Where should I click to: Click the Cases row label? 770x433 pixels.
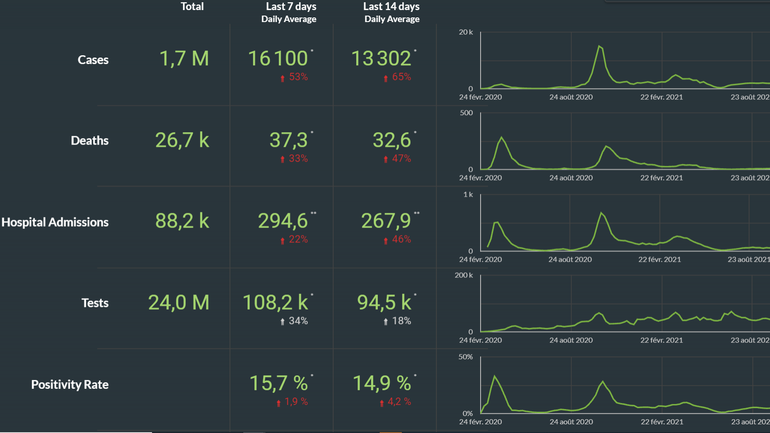tap(93, 60)
